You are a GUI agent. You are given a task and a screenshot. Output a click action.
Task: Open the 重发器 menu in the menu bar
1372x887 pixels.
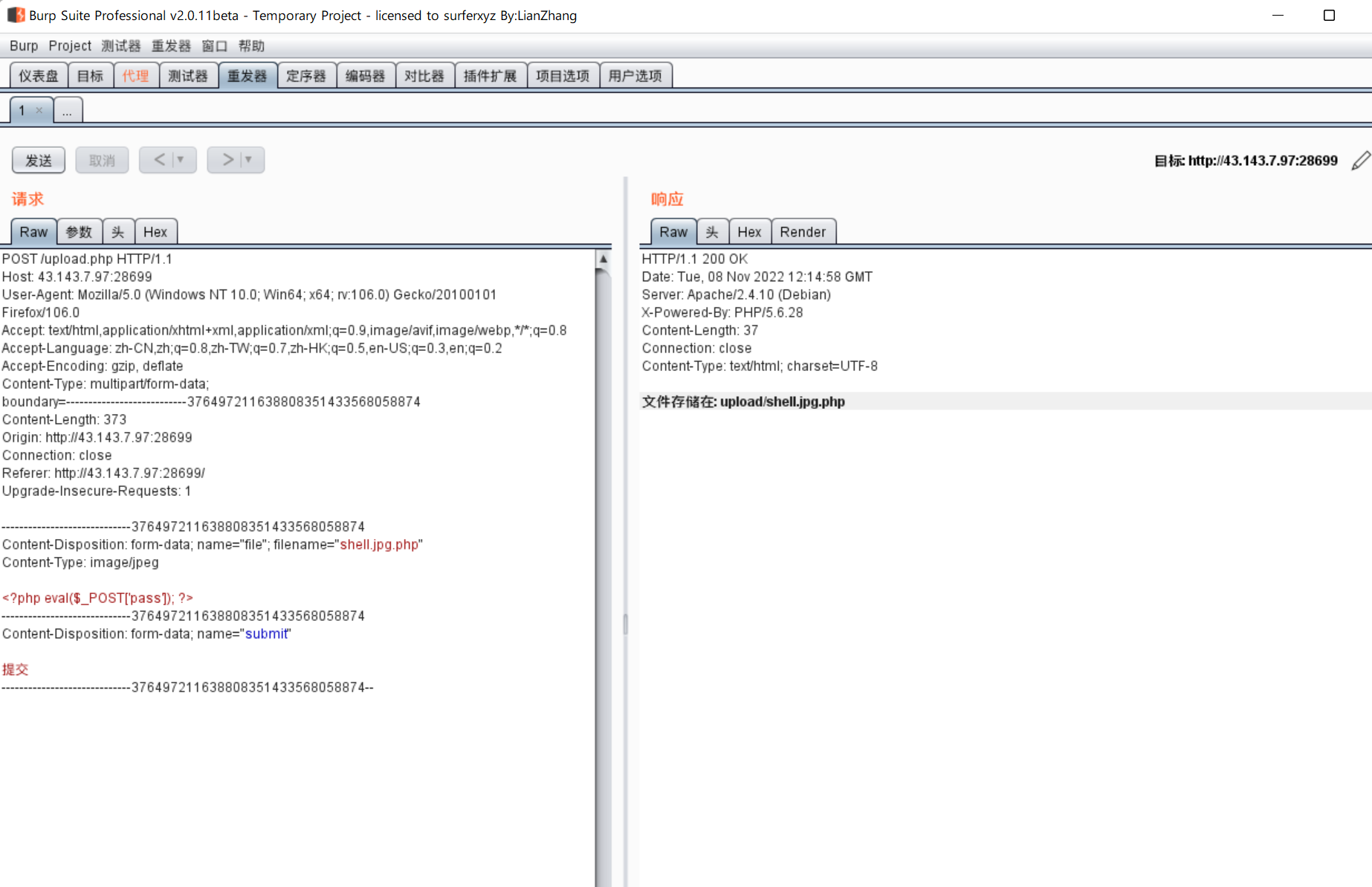172,46
